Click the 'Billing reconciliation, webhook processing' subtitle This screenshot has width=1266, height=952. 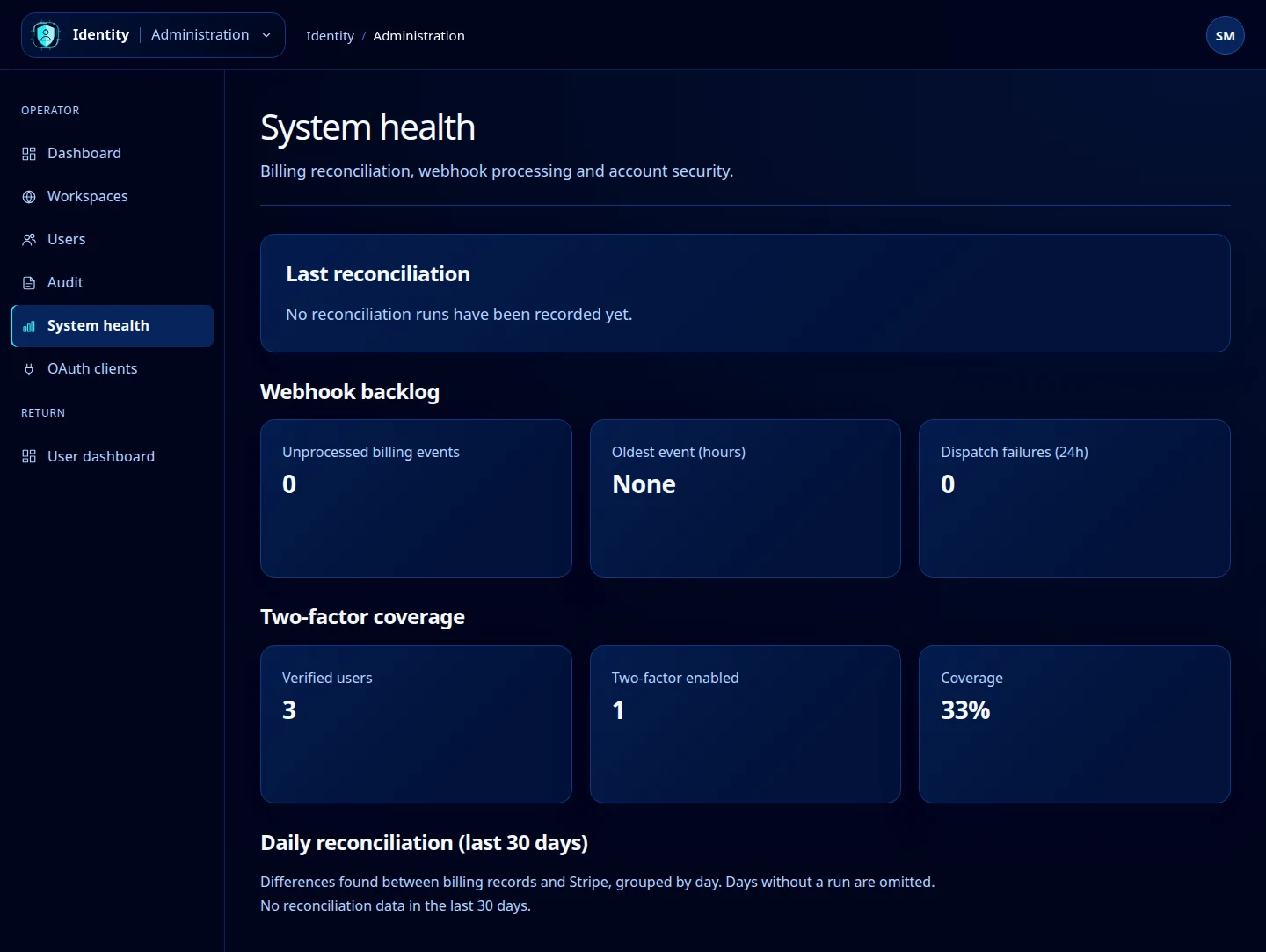[497, 171]
